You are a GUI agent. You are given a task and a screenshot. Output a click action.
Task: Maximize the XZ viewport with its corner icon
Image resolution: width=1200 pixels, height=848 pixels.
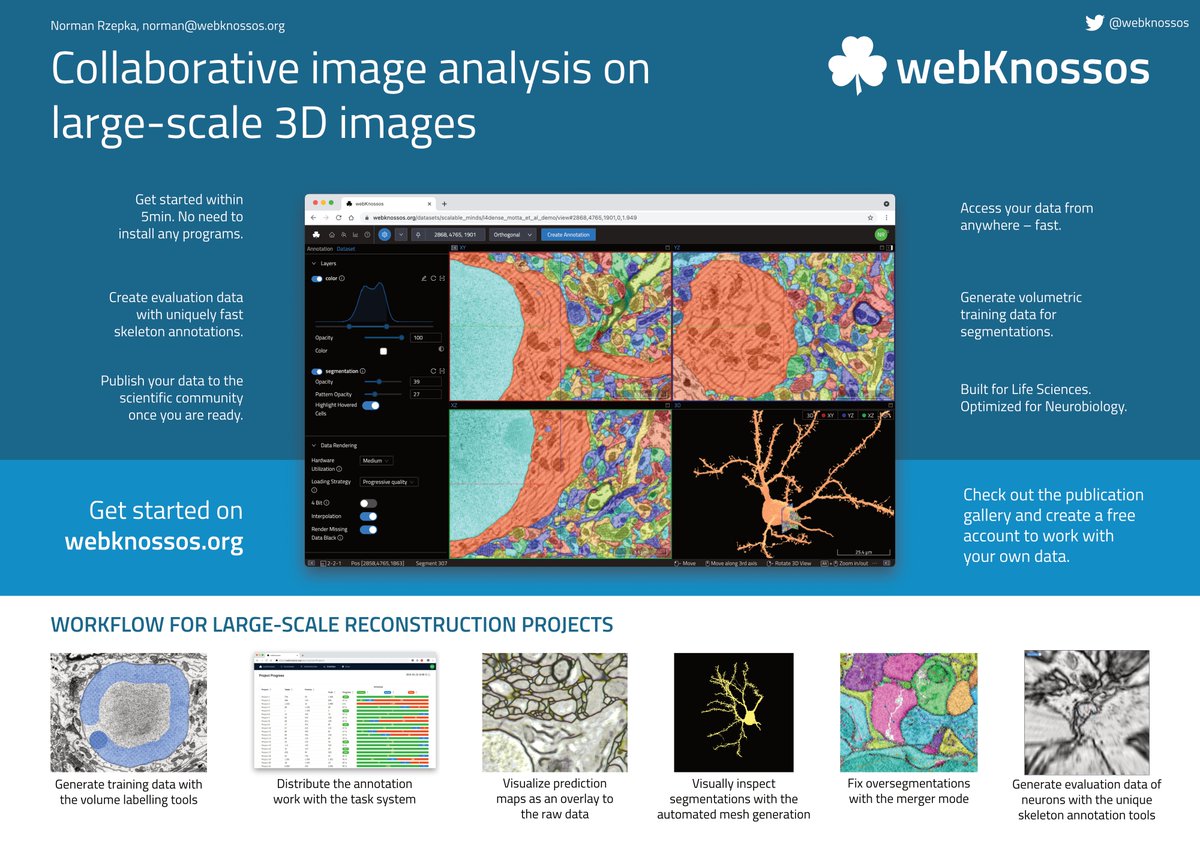pos(667,407)
